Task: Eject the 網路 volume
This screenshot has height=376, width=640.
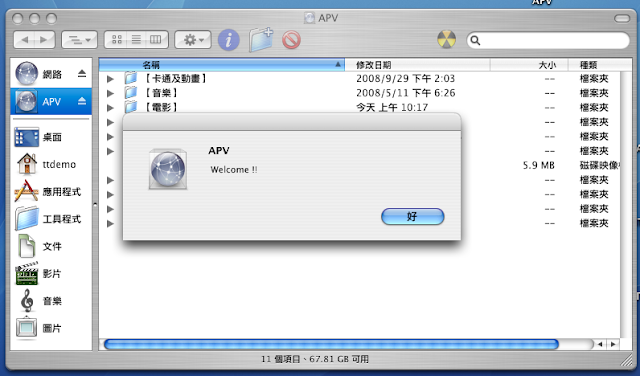Action: (x=82, y=74)
